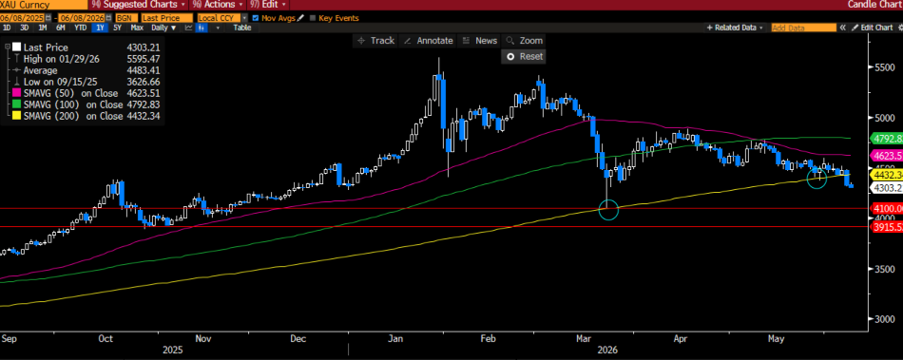The image size is (903, 360).
Task: Click the start date 06/08/2025 field
Action: tap(22, 18)
